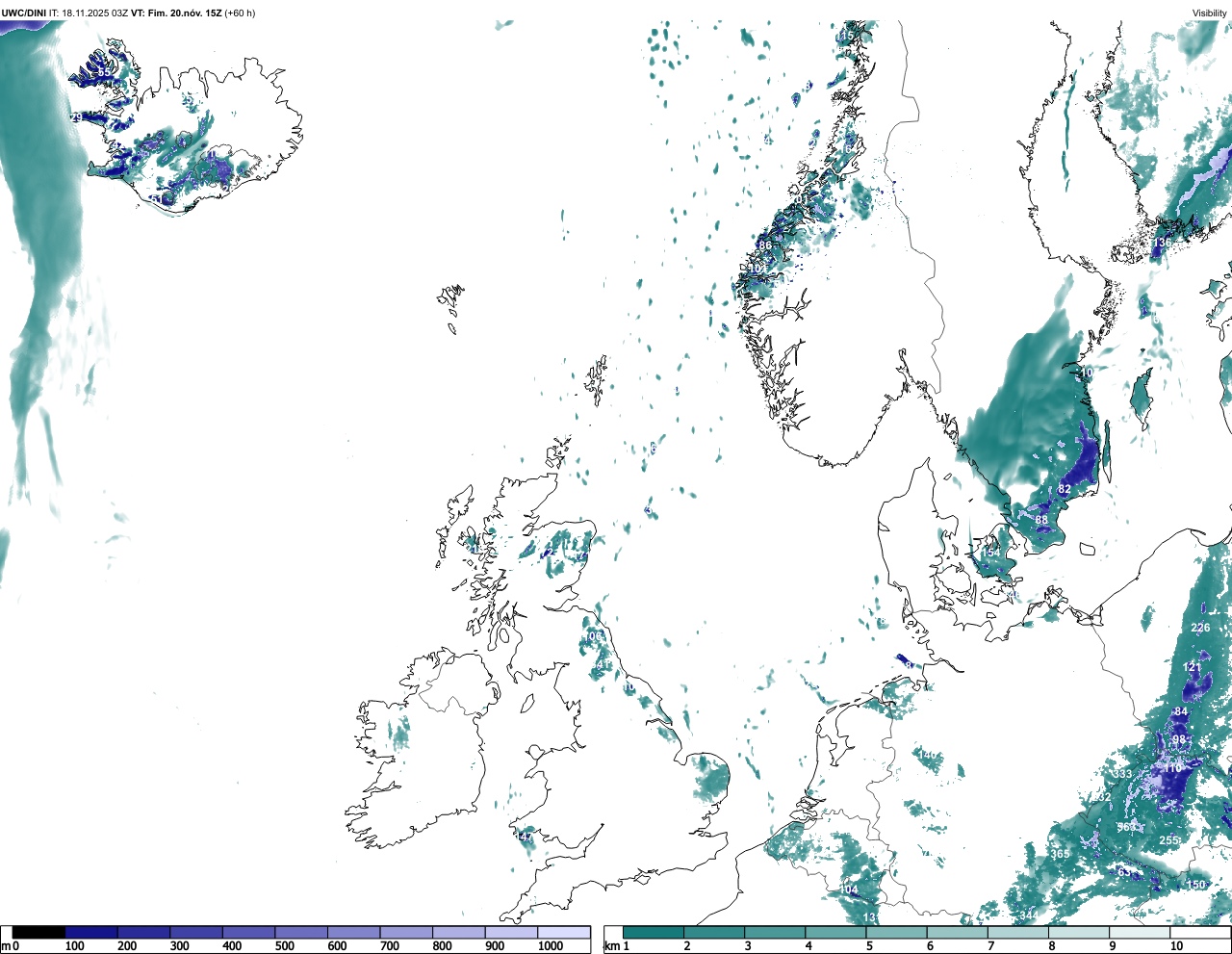Click the black 0–100 m legend swatch
The height and width of the screenshot is (954, 1232).
click(38, 933)
